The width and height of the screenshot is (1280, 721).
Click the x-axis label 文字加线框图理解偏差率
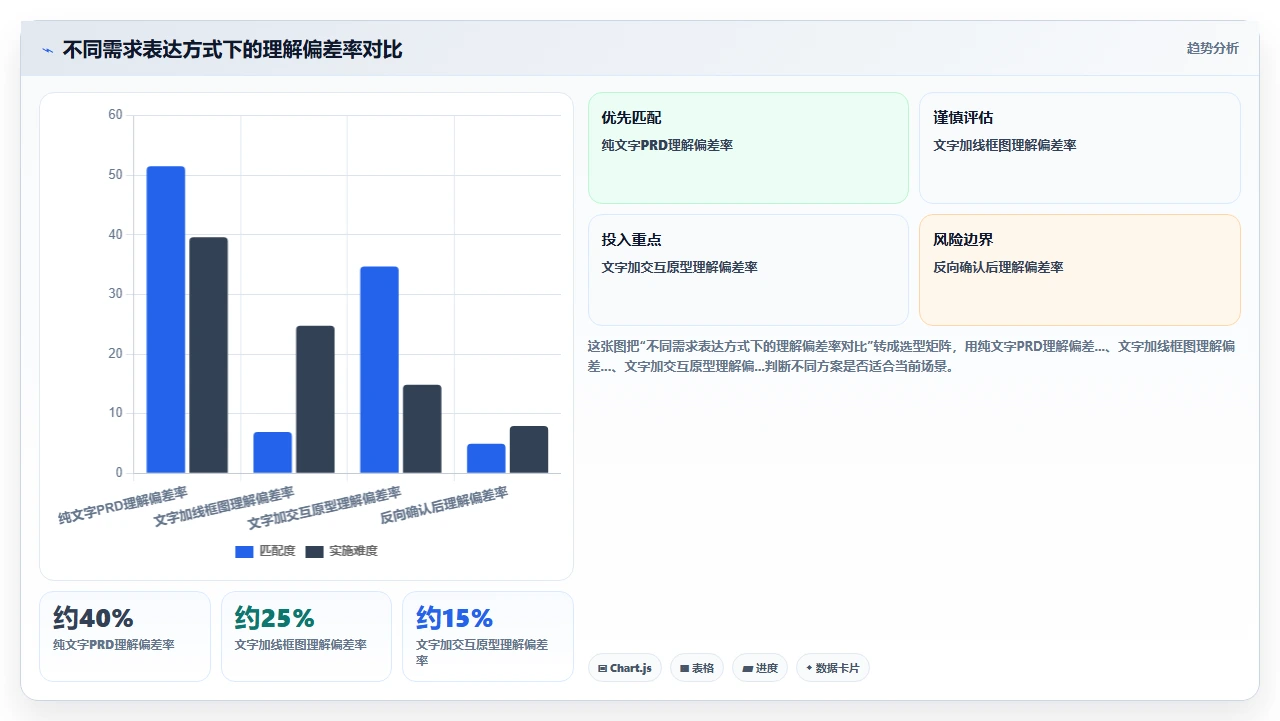pos(224,508)
